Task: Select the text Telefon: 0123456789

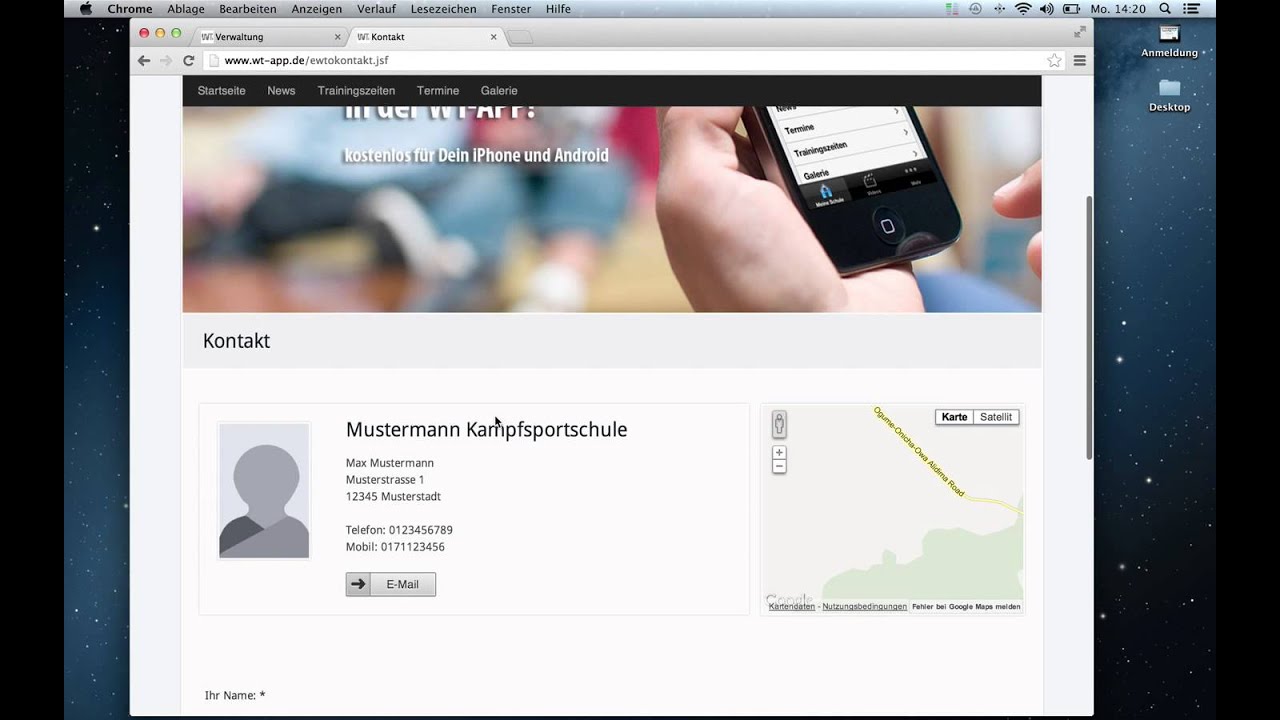Action: tap(399, 530)
